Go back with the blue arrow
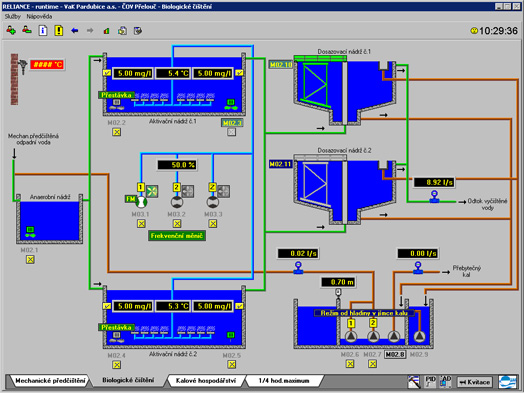 point(75,31)
